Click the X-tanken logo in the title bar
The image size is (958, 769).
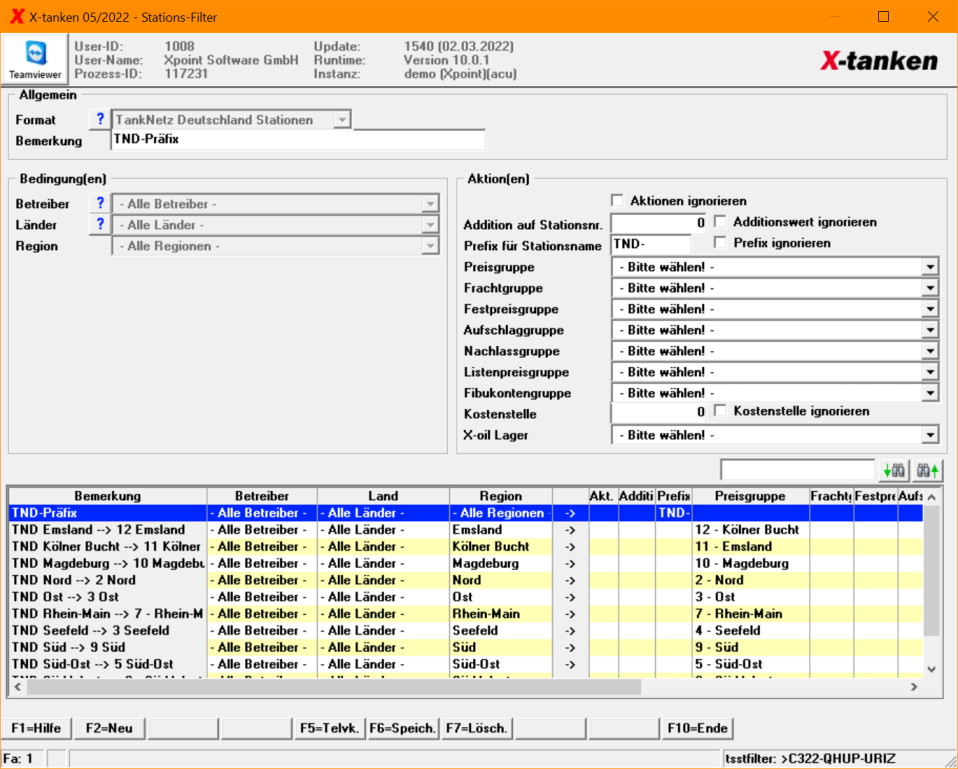tap(17, 16)
